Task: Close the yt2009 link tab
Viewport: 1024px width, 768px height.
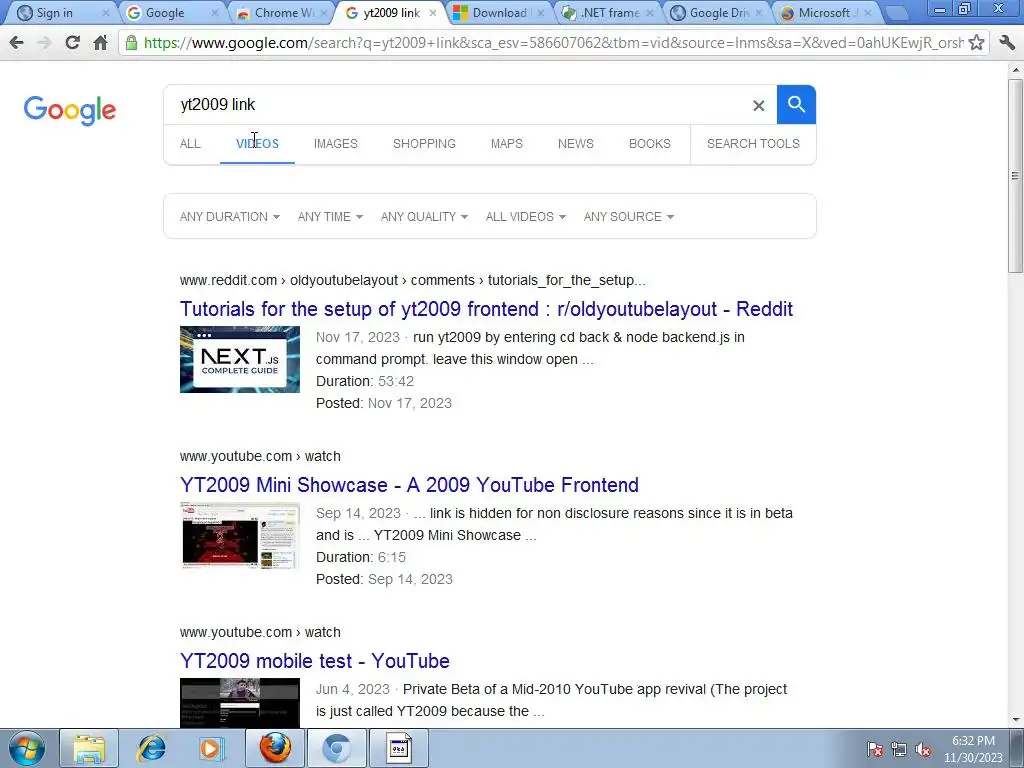Action: 432,13
